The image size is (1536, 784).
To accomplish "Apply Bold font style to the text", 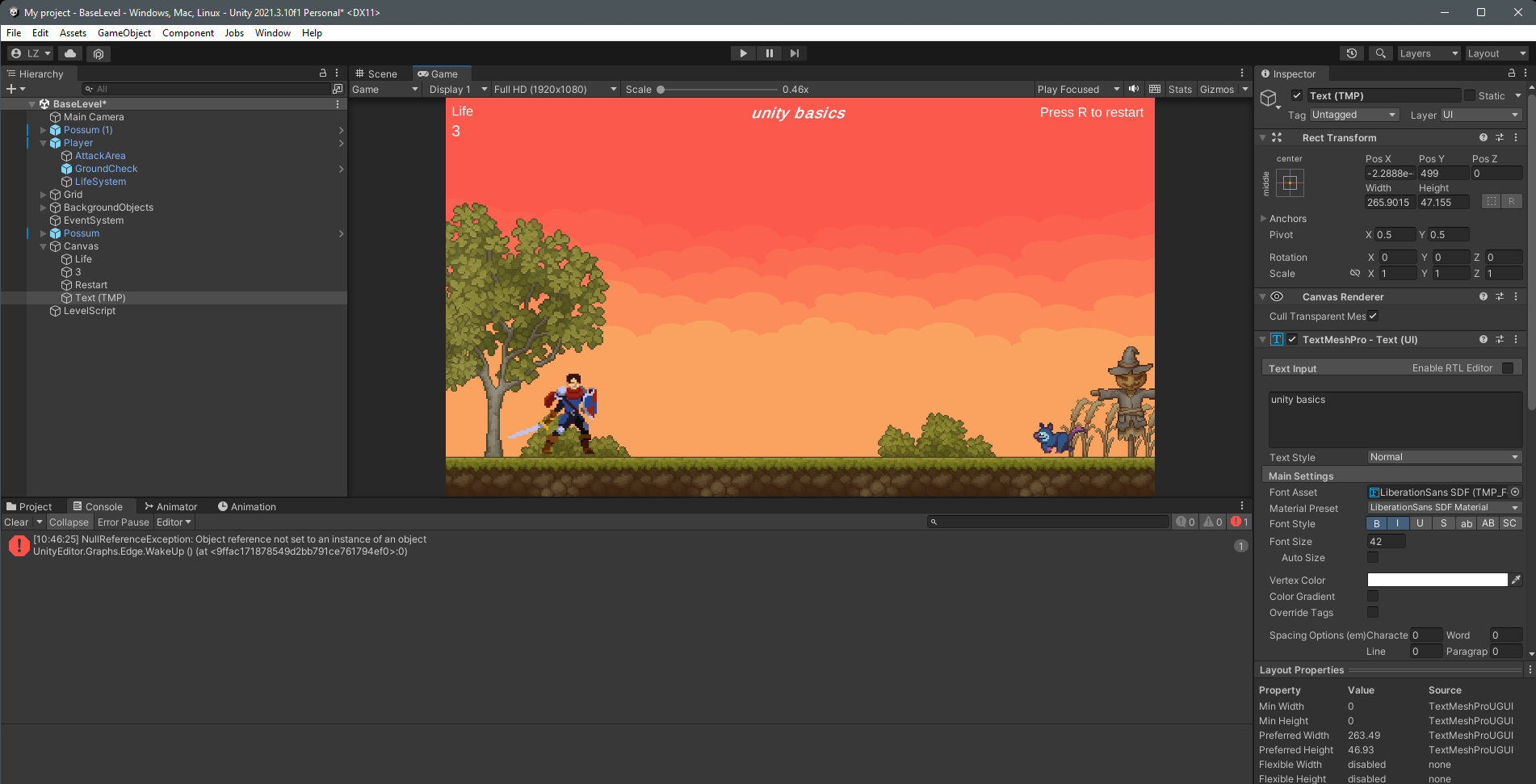I will pos(1375,523).
